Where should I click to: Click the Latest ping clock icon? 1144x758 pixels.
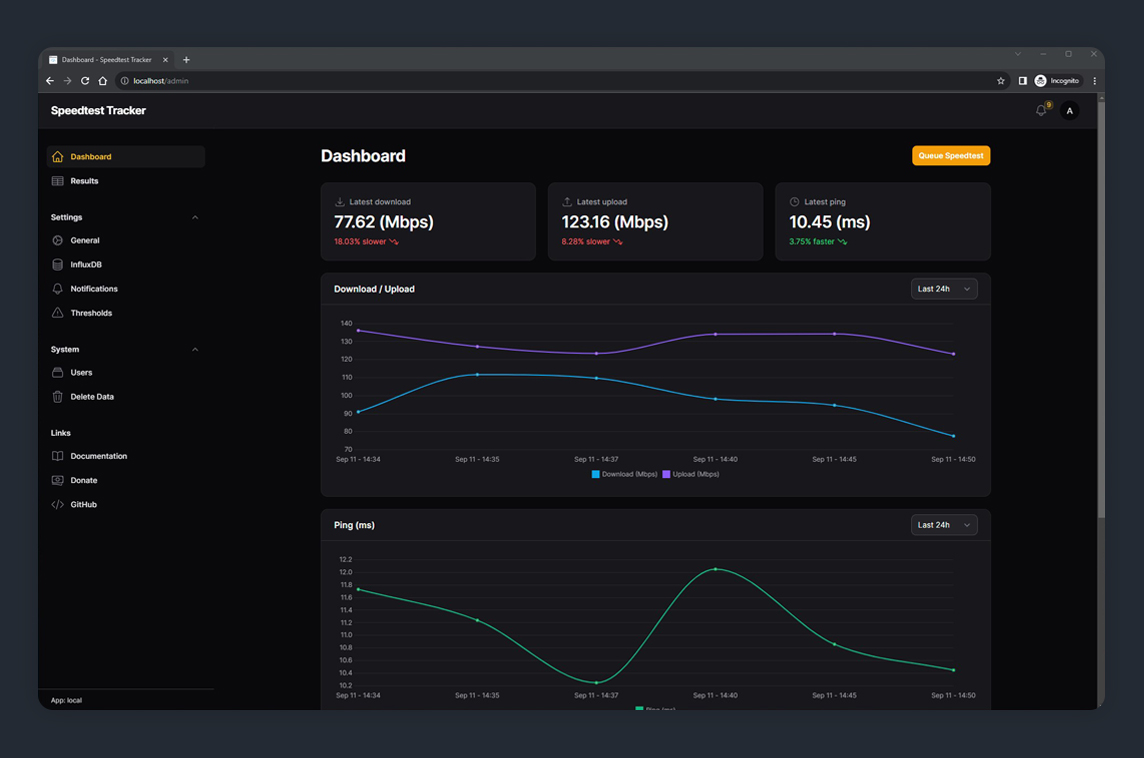coord(795,202)
